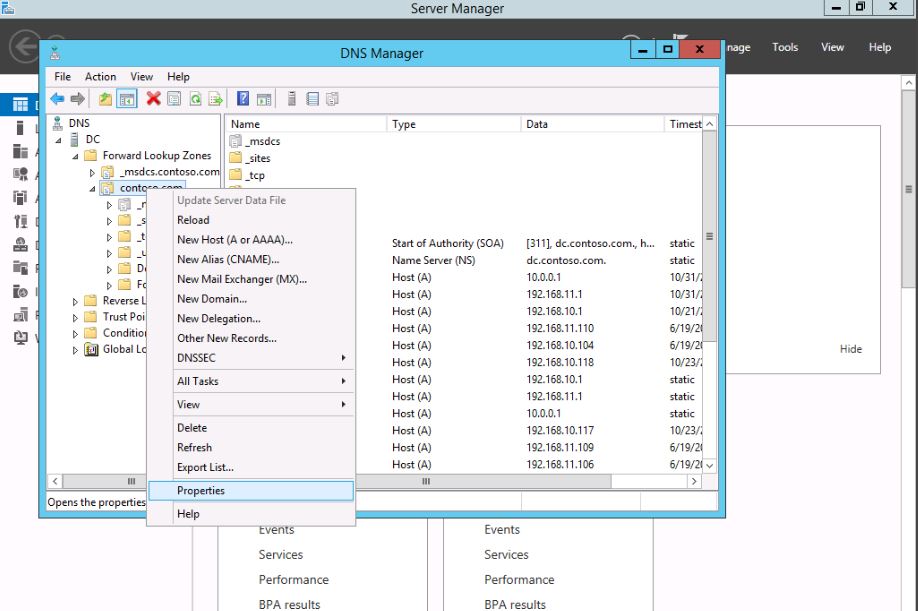Screen dimensions: 918x611
Task: Select the network globe server icon in sidebar
Action: click(x=20, y=245)
